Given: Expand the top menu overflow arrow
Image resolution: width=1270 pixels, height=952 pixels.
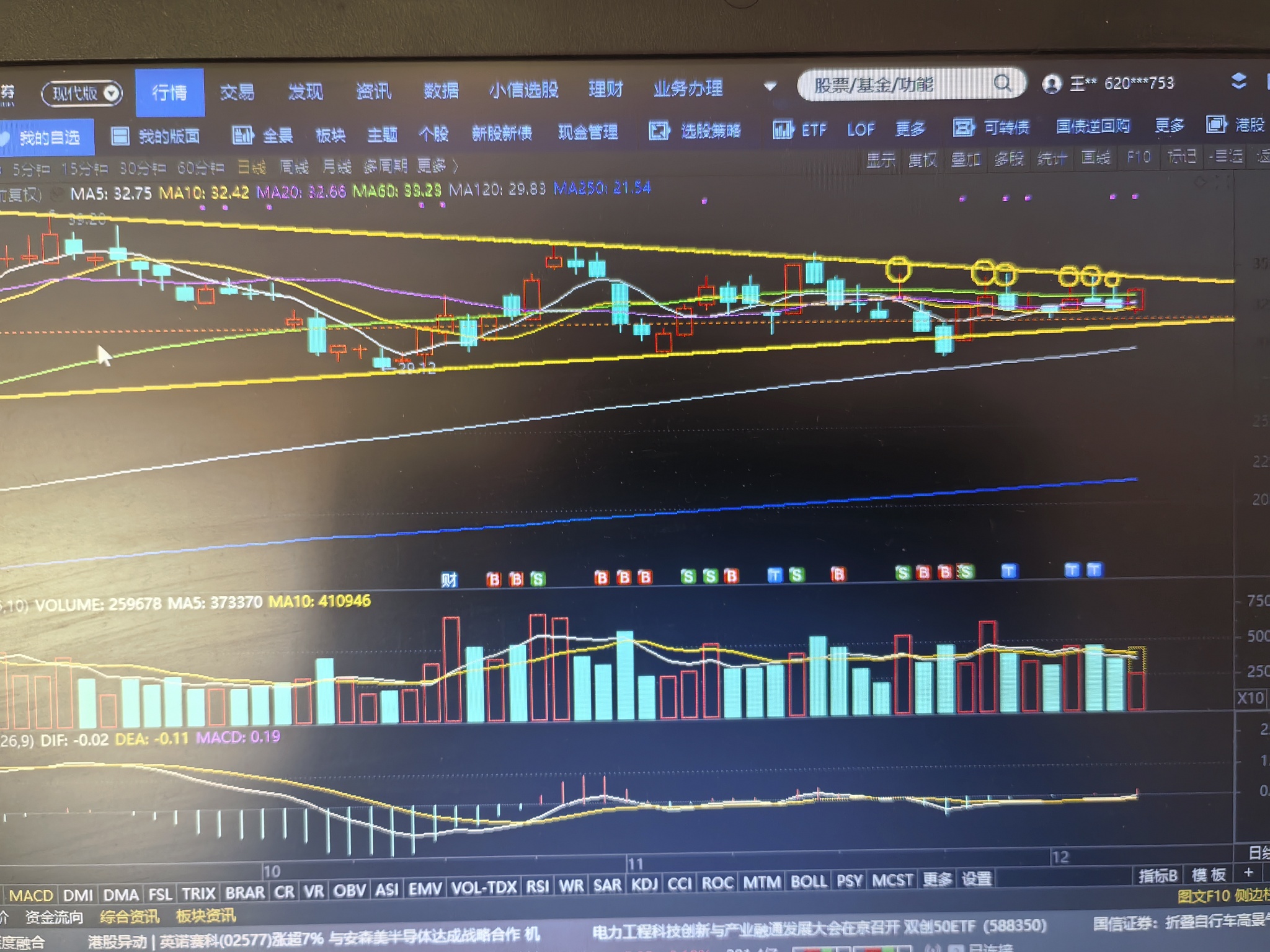Looking at the screenshot, I should click(x=770, y=87).
